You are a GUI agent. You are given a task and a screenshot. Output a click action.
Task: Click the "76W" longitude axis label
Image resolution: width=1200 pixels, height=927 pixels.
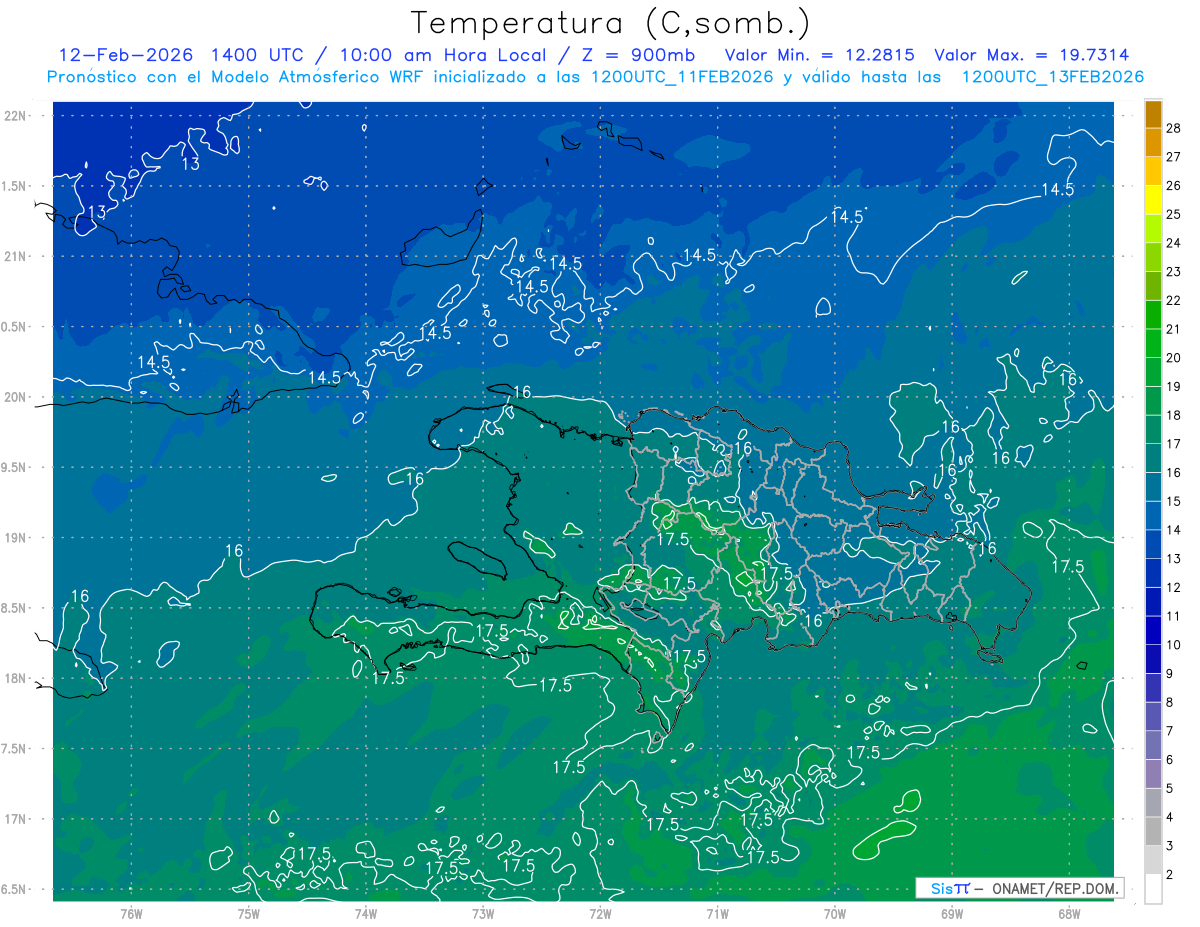tap(131, 914)
